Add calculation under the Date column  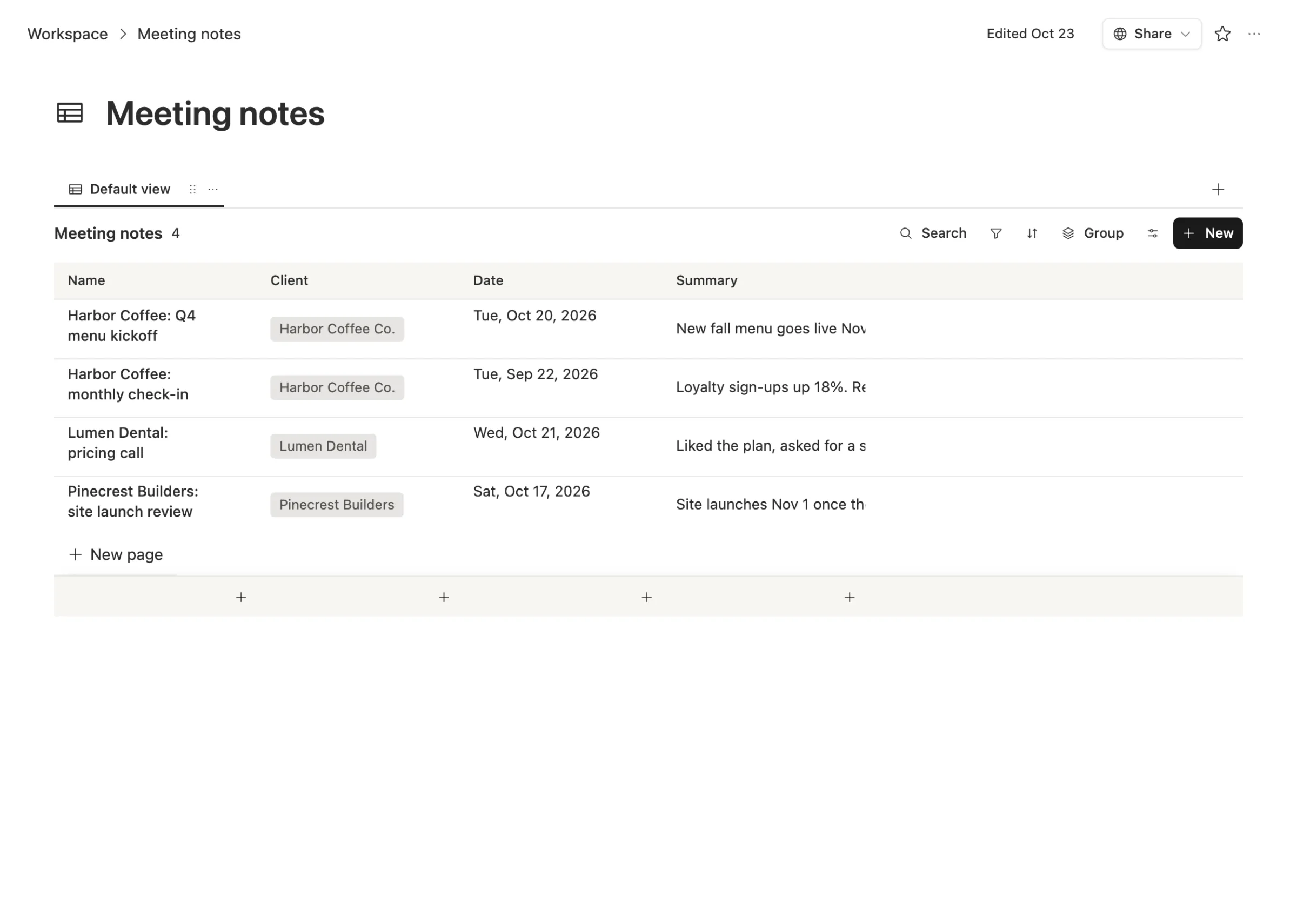(647, 597)
